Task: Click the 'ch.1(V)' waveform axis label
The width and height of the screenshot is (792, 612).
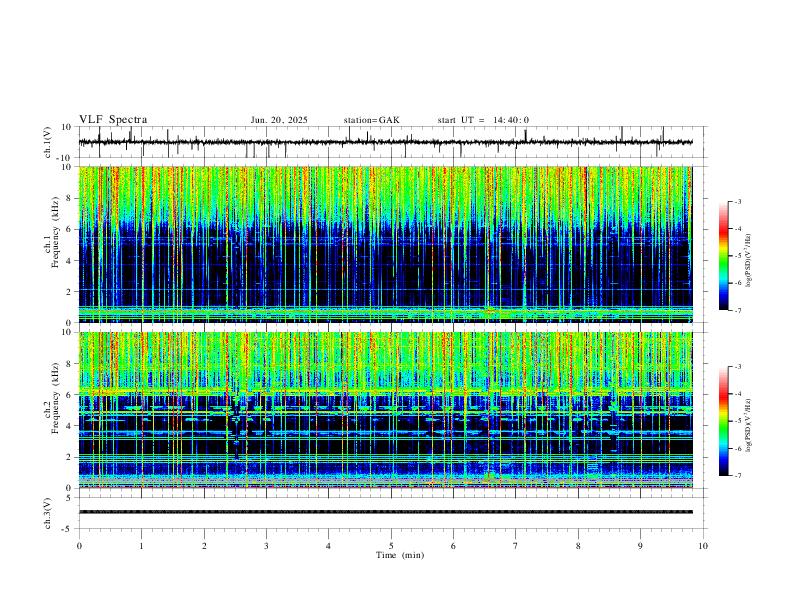Action: point(48,142)
